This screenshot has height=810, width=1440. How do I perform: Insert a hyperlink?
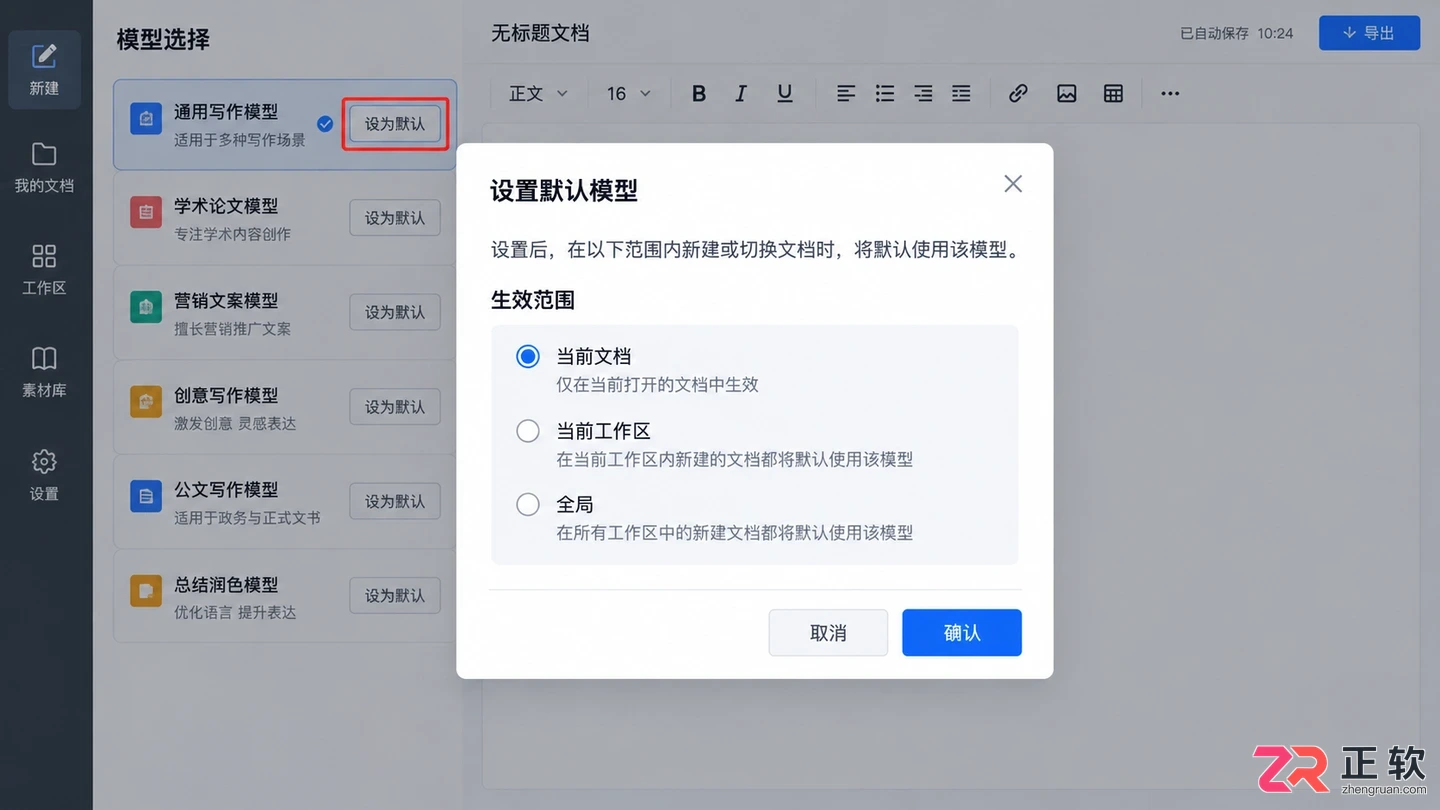[1018, 93]
